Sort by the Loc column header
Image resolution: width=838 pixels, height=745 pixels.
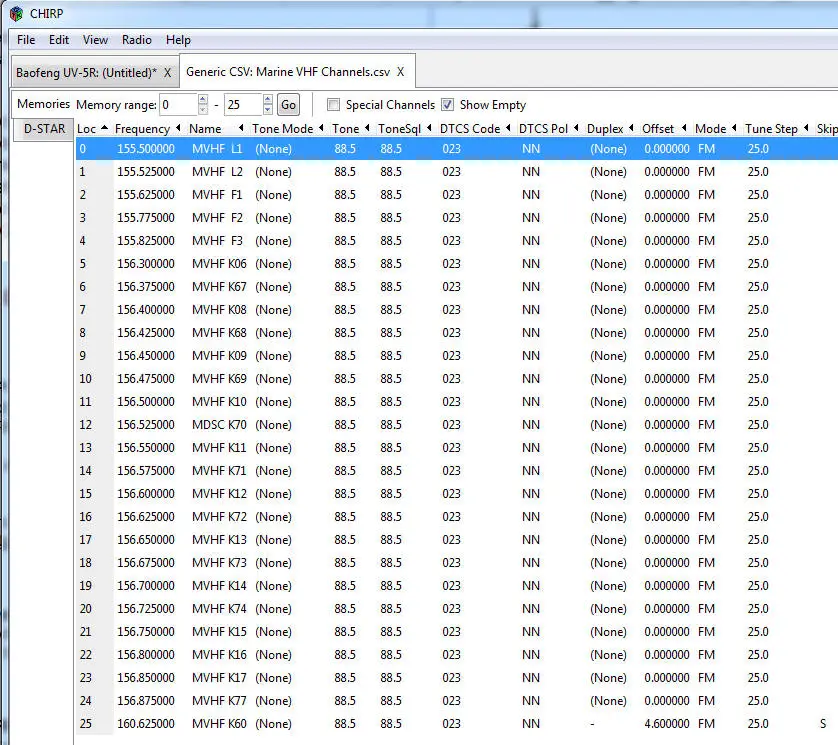(92, 129)
